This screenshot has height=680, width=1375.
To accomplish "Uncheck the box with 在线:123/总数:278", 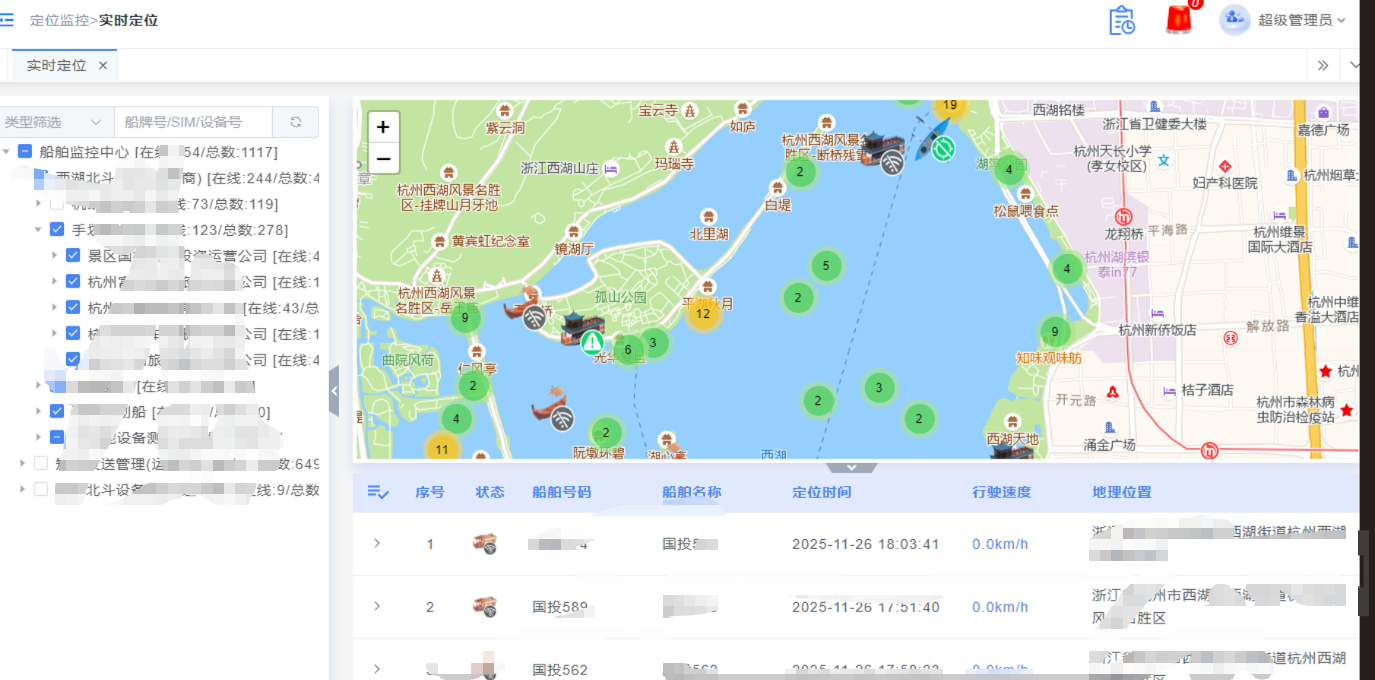I will coord(57,229).
